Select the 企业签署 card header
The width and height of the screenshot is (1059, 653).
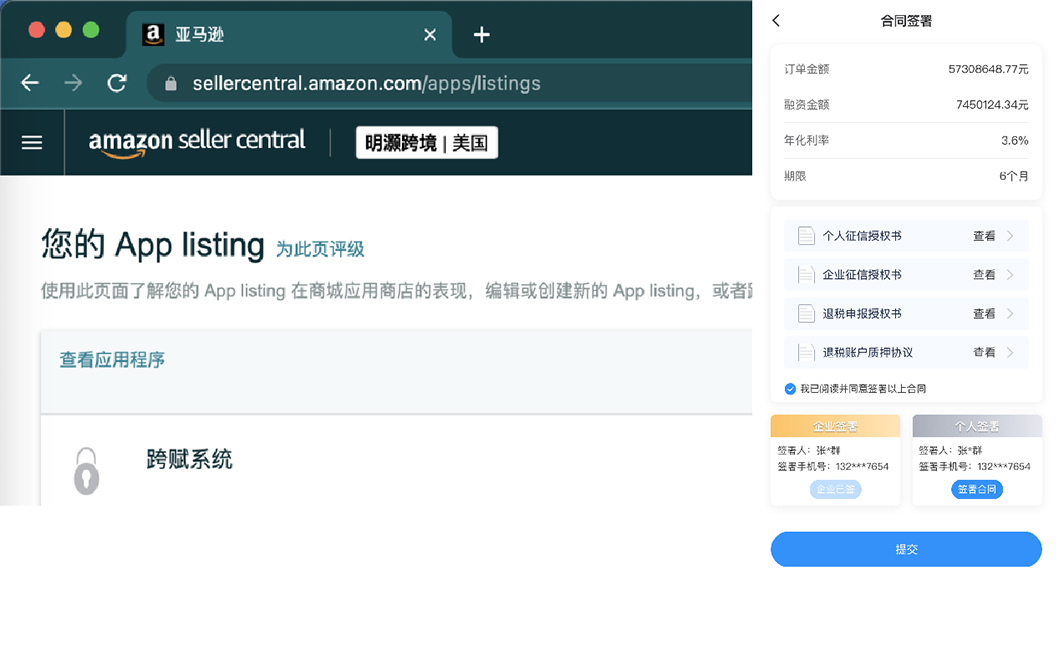pyautogui.click(x=835, y=426)
